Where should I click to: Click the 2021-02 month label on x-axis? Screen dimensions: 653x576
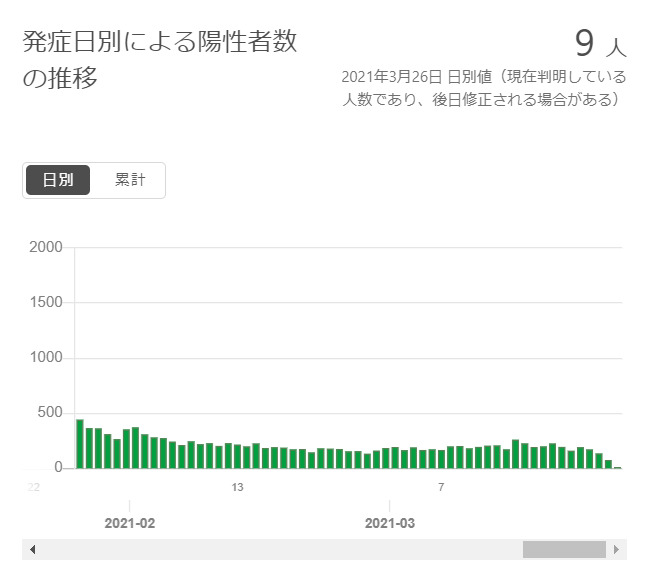tap(130, 523)
